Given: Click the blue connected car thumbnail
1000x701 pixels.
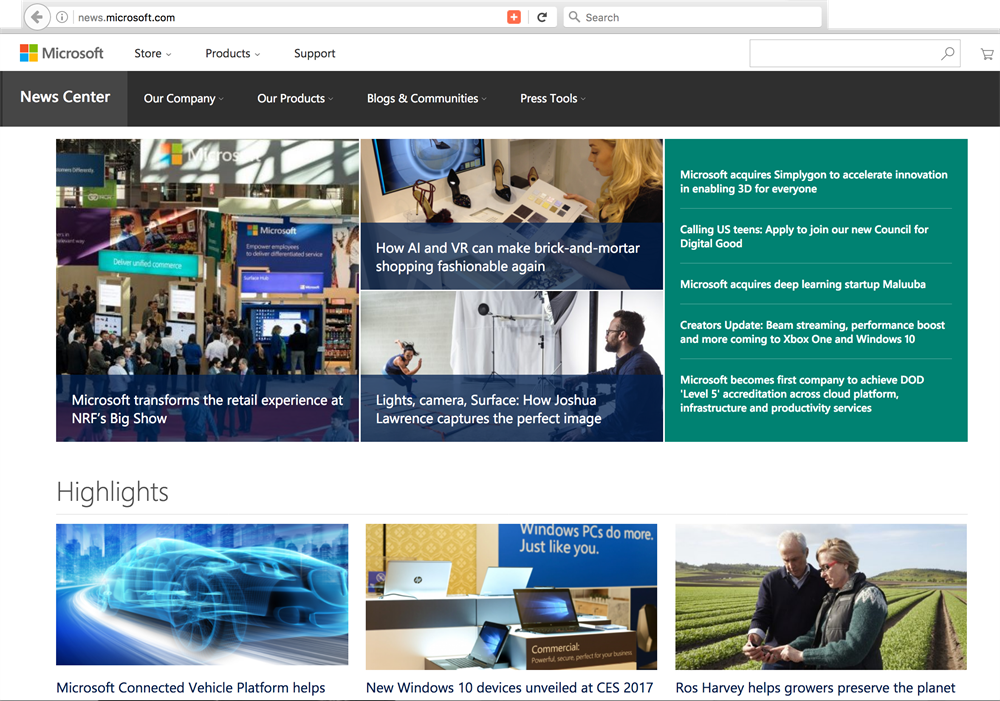Looking at the screenshot, I should 202,594.
